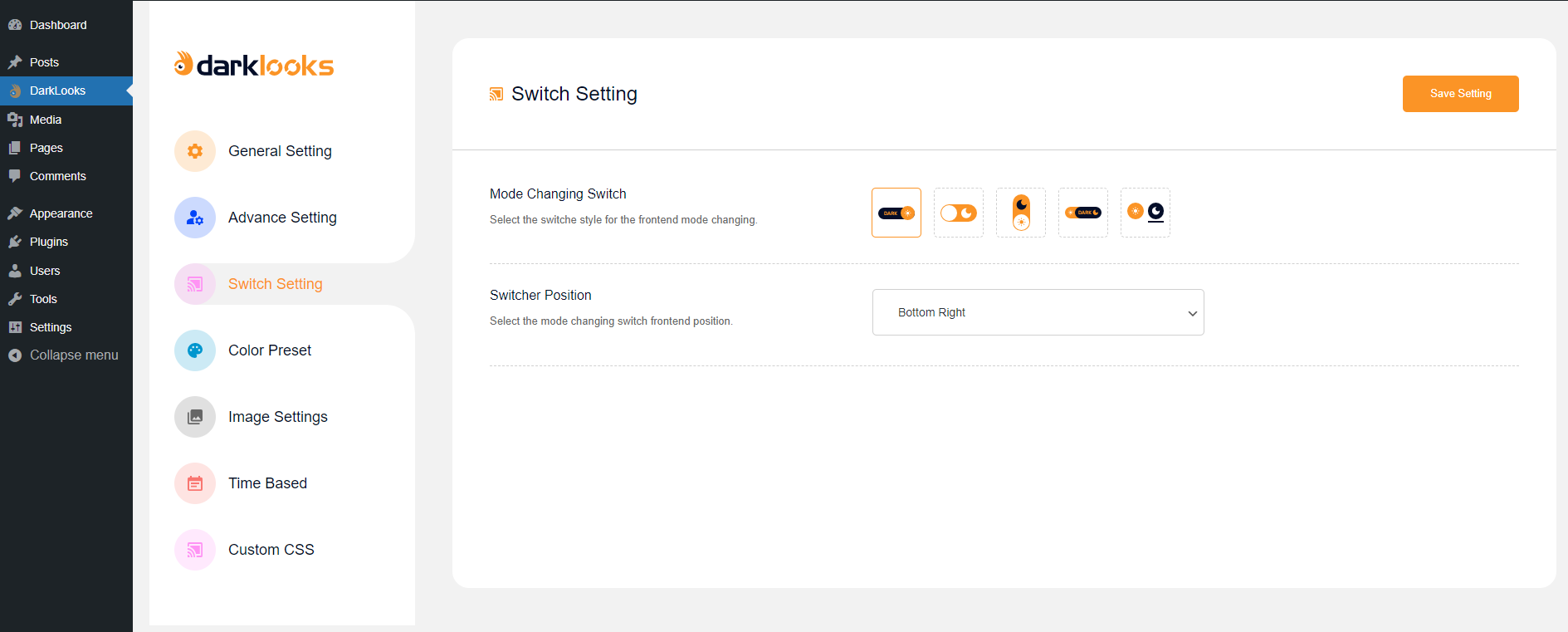Open the Plugins admin menu
1568x632 pixels.
(x=48, y=242)
